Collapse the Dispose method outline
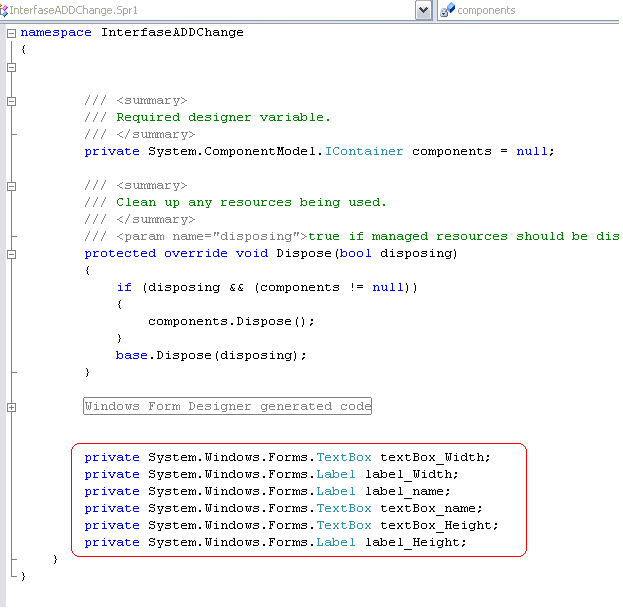 click(x=12, y=254)
